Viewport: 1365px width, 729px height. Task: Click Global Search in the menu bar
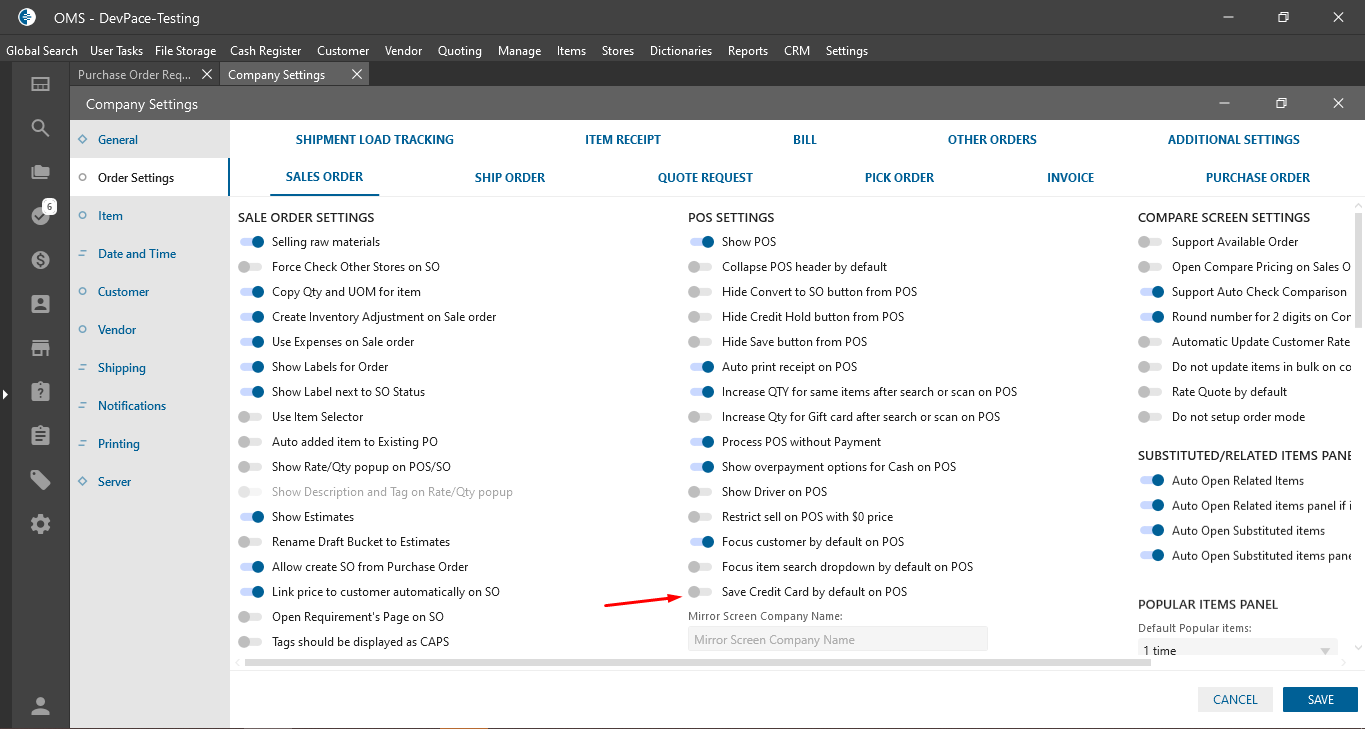tap(42, 51)
